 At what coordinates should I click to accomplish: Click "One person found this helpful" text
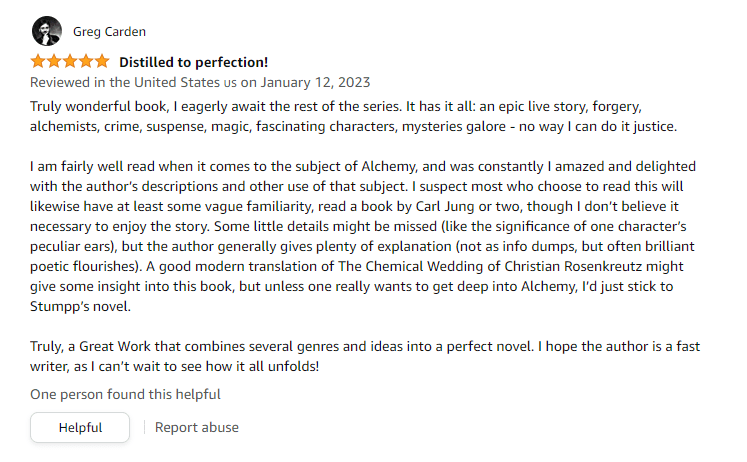pyautogui.click(x=125, y=394)
